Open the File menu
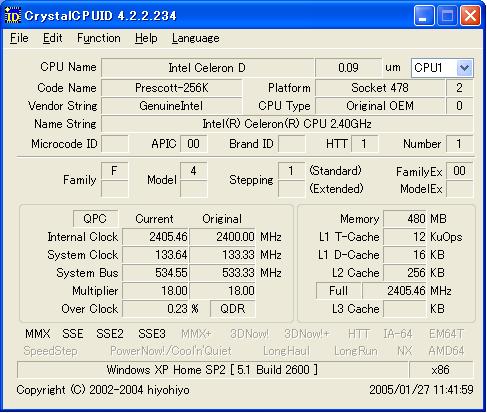Viewport: 487px width, 413px height. click(19, 38)
